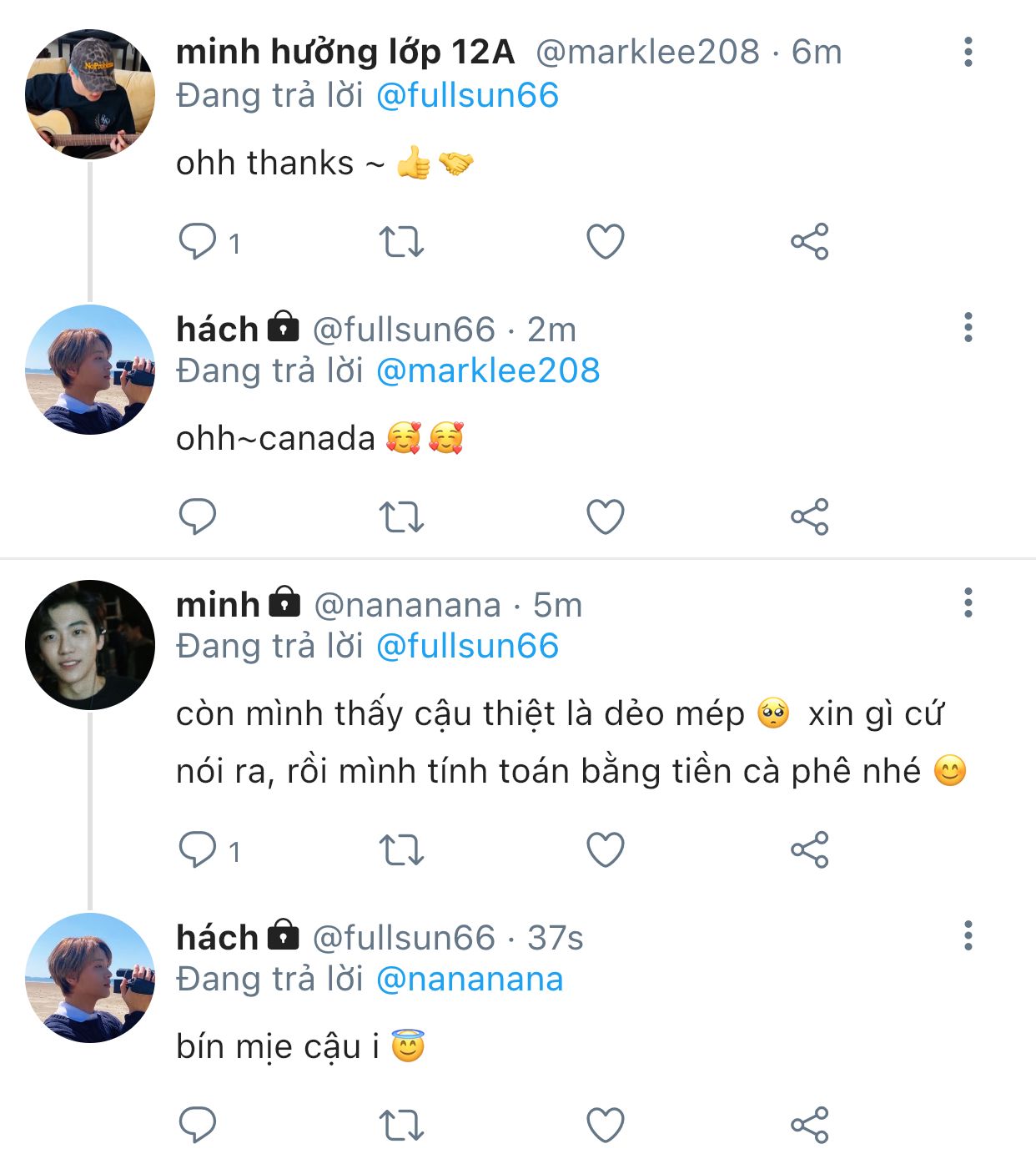This screenshot has height=1159, width=1036.
Task: Open the @nananana mention in the last tweet
Action: 470,979
